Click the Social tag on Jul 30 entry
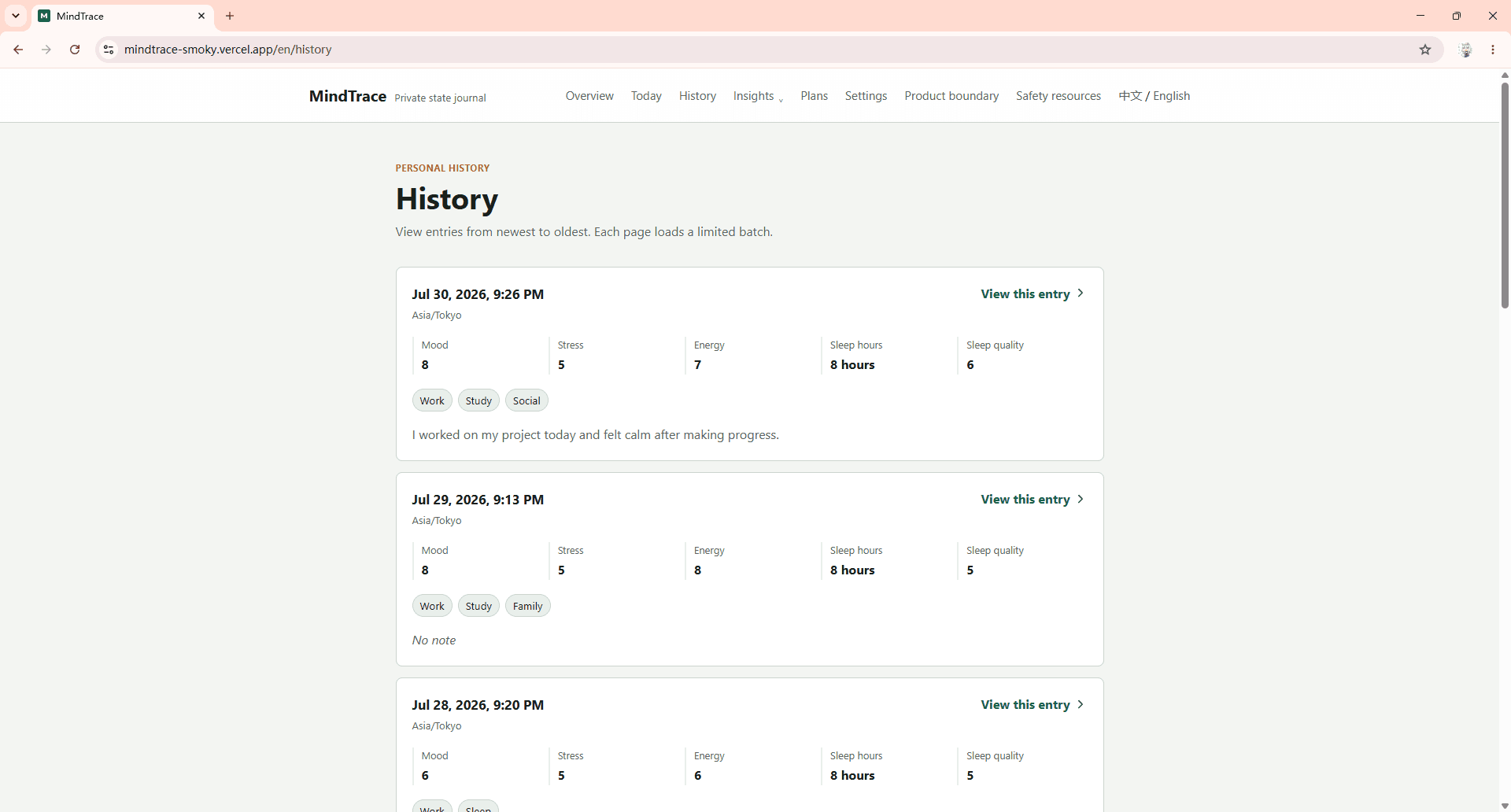The width and height of the screenshot is (1511, 812). point(526,400)
